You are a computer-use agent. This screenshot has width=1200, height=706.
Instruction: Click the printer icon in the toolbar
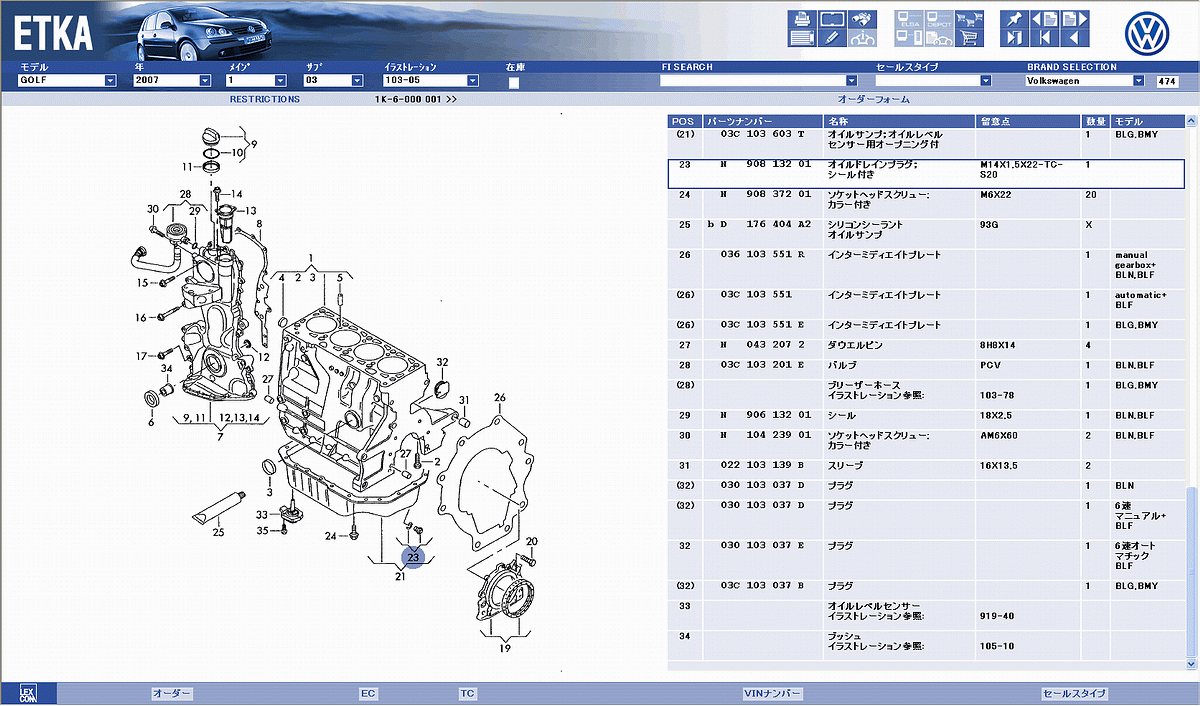point(801,18)
